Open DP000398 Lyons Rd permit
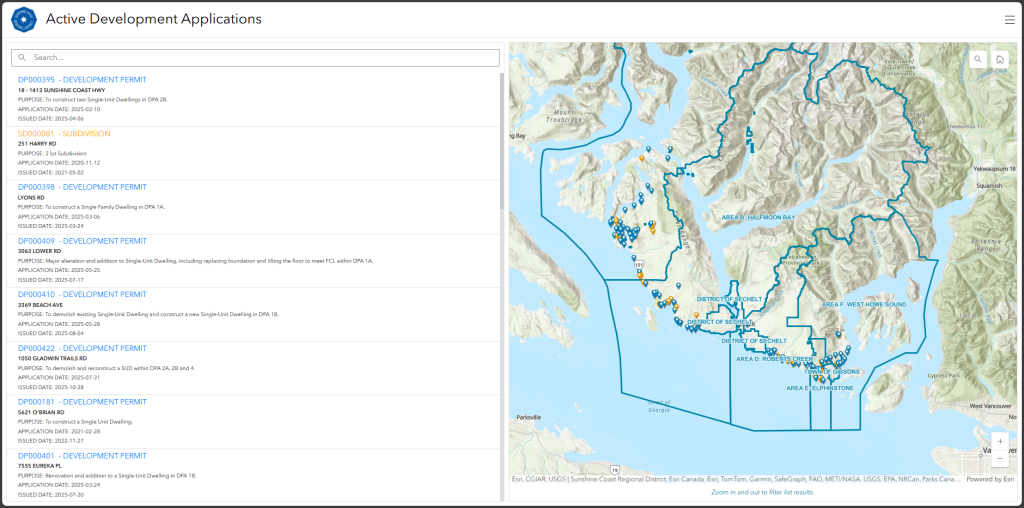 tap(82, 187)
